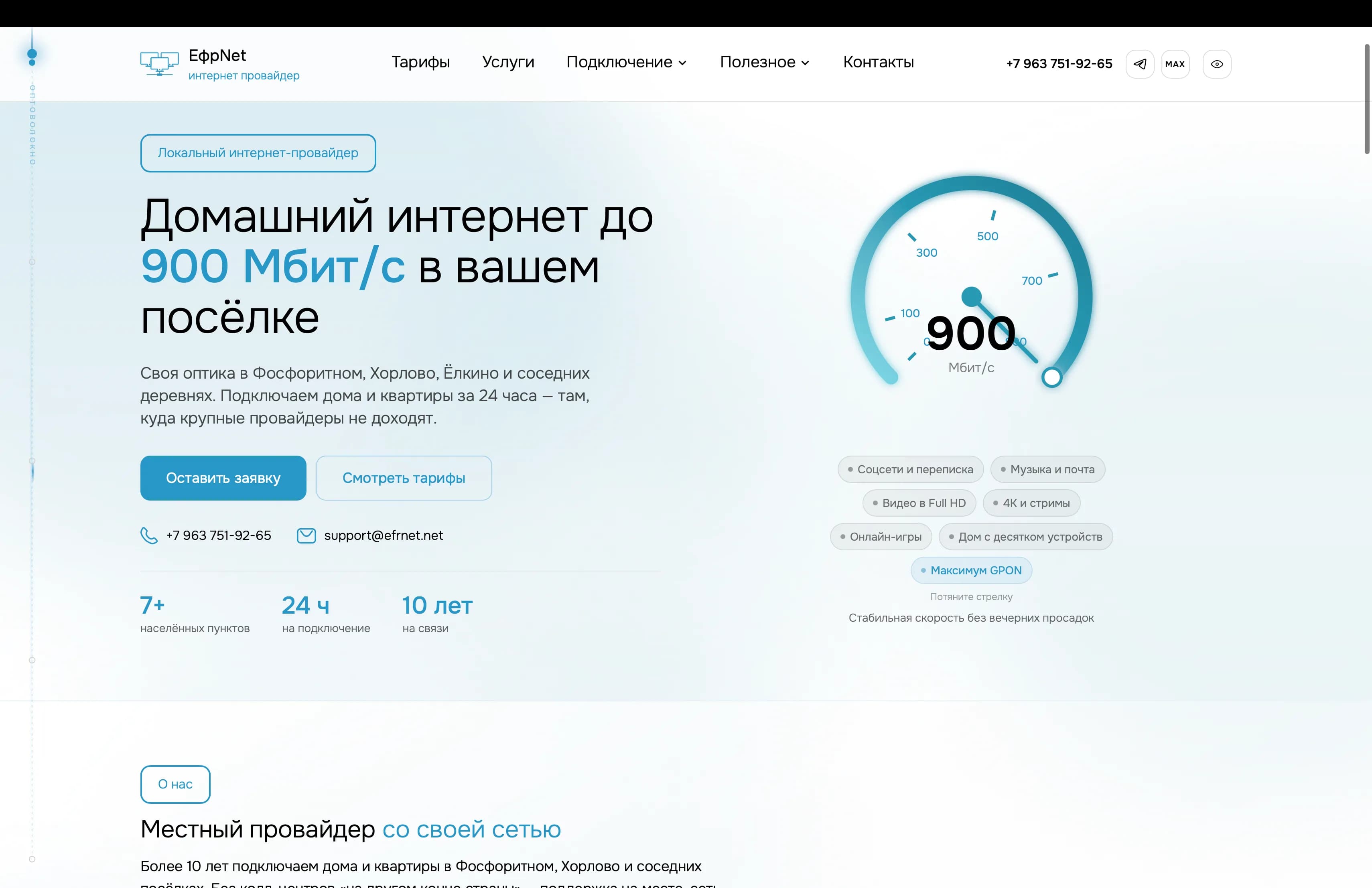Open the Услуги menu item
The height and width of the screenshot is (888, 1372).
(x=508, y=62)
